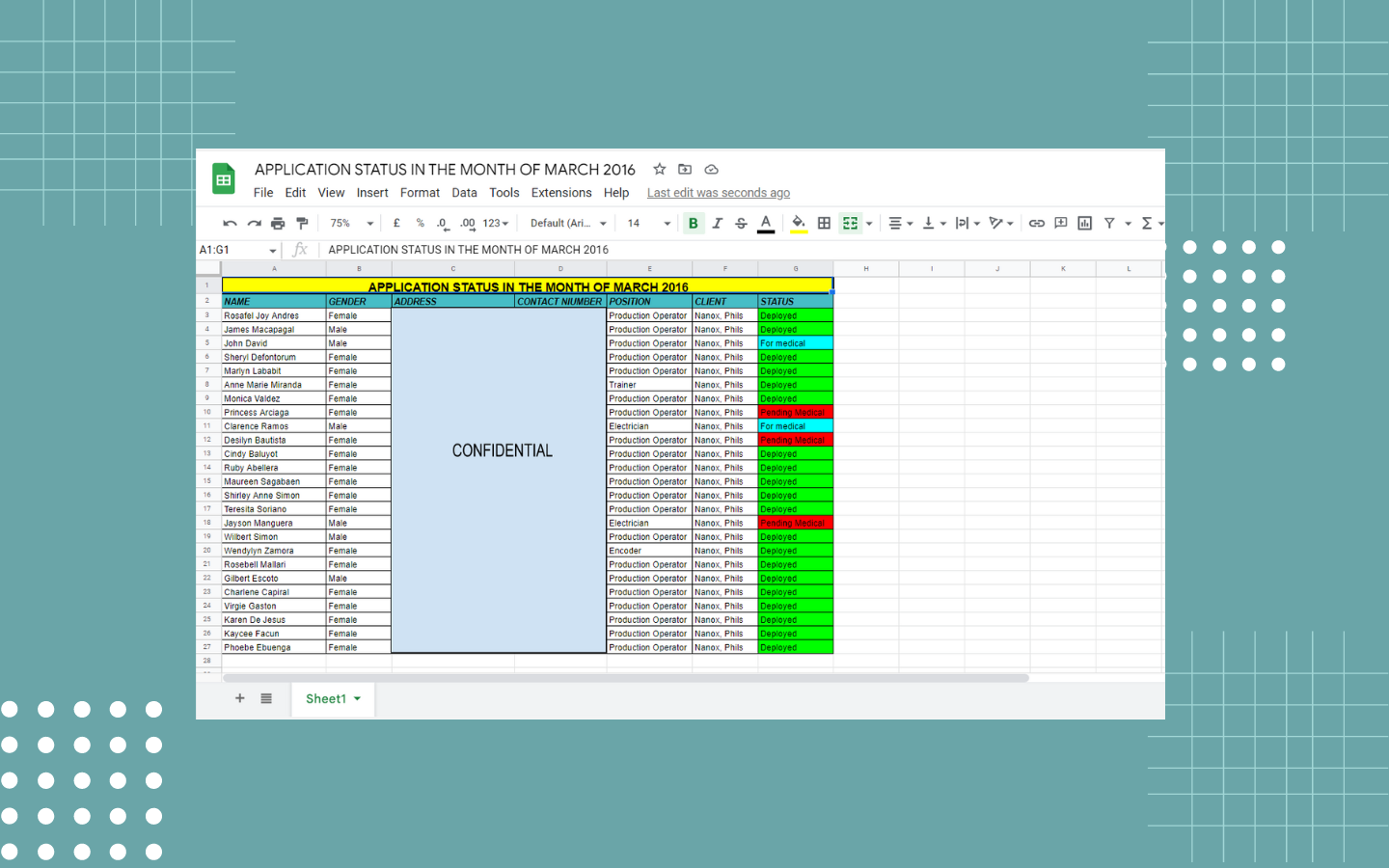The height and width of the screenshot is (868, 1389).
Task: Select the merged CONFIDENTIAL cell
Action: (x=499, y=480)
